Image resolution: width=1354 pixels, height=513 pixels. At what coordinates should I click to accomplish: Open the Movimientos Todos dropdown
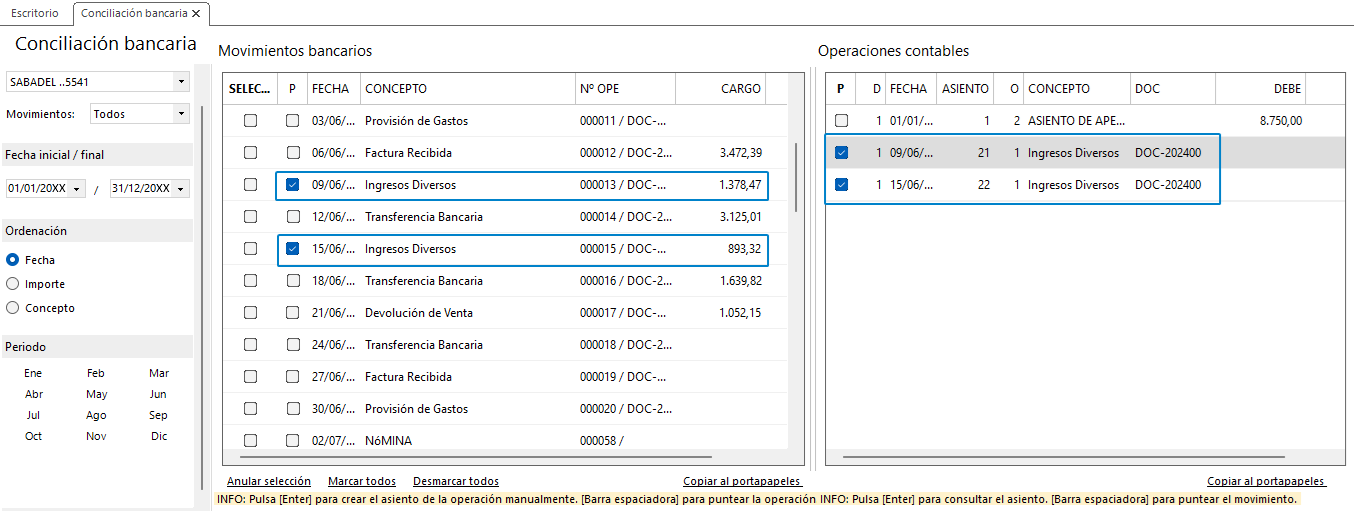coord(181,114)
